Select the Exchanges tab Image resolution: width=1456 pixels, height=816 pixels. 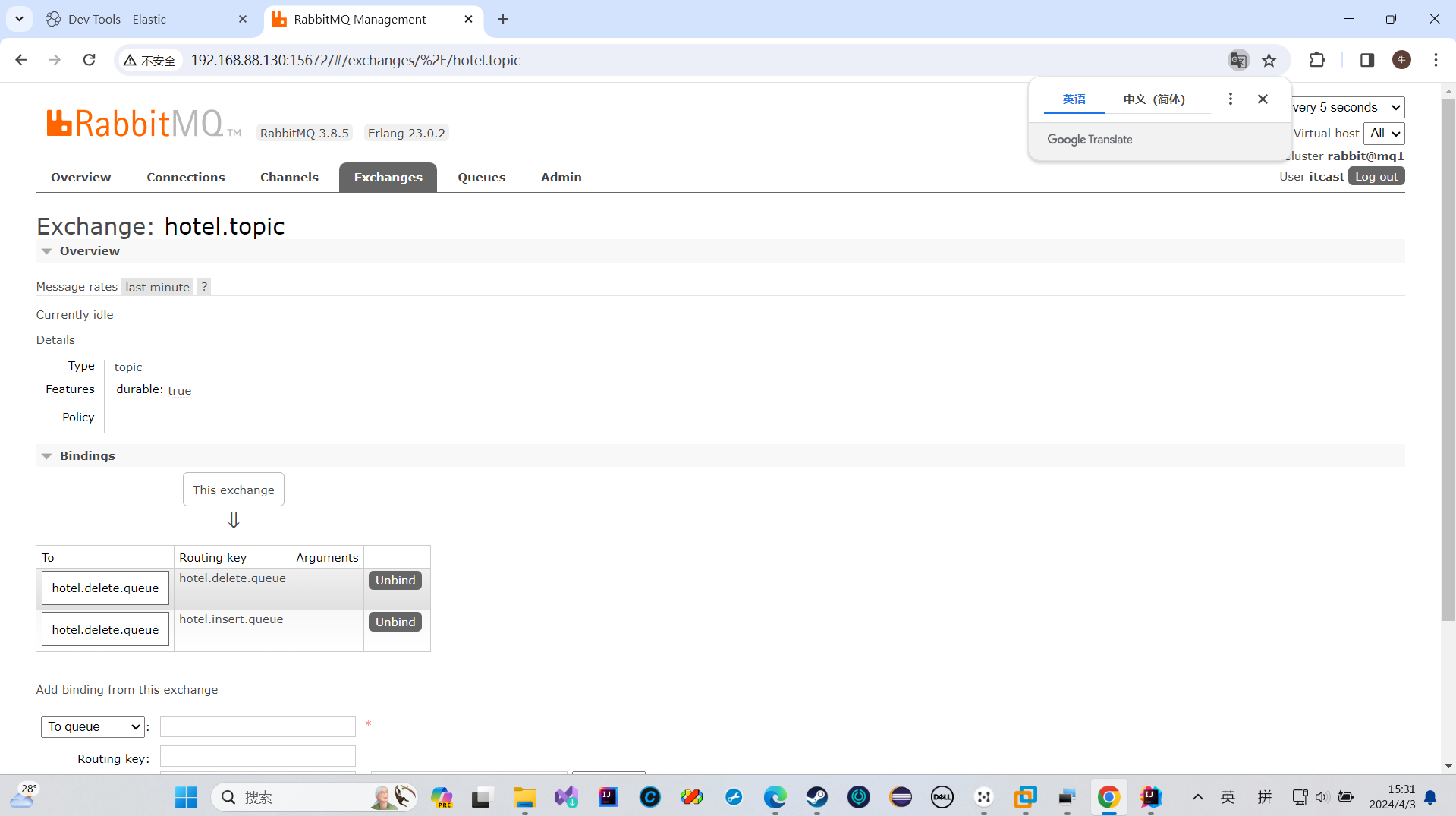[388, 177]
